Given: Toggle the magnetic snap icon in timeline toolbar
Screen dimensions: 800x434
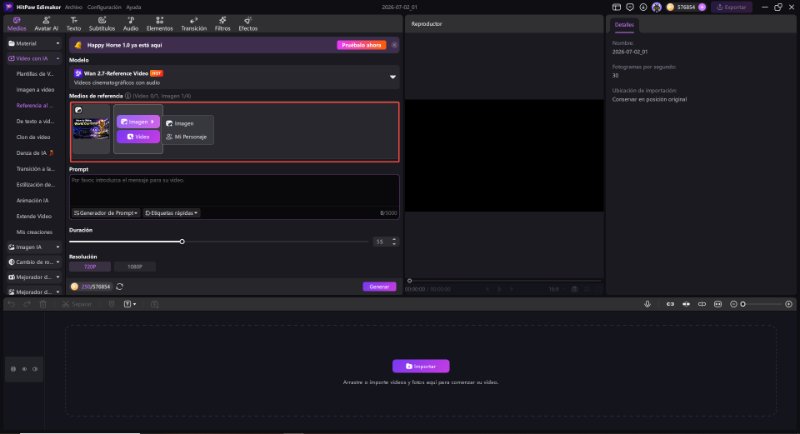Looking at the screenshot, I should [x=670, y=304].
